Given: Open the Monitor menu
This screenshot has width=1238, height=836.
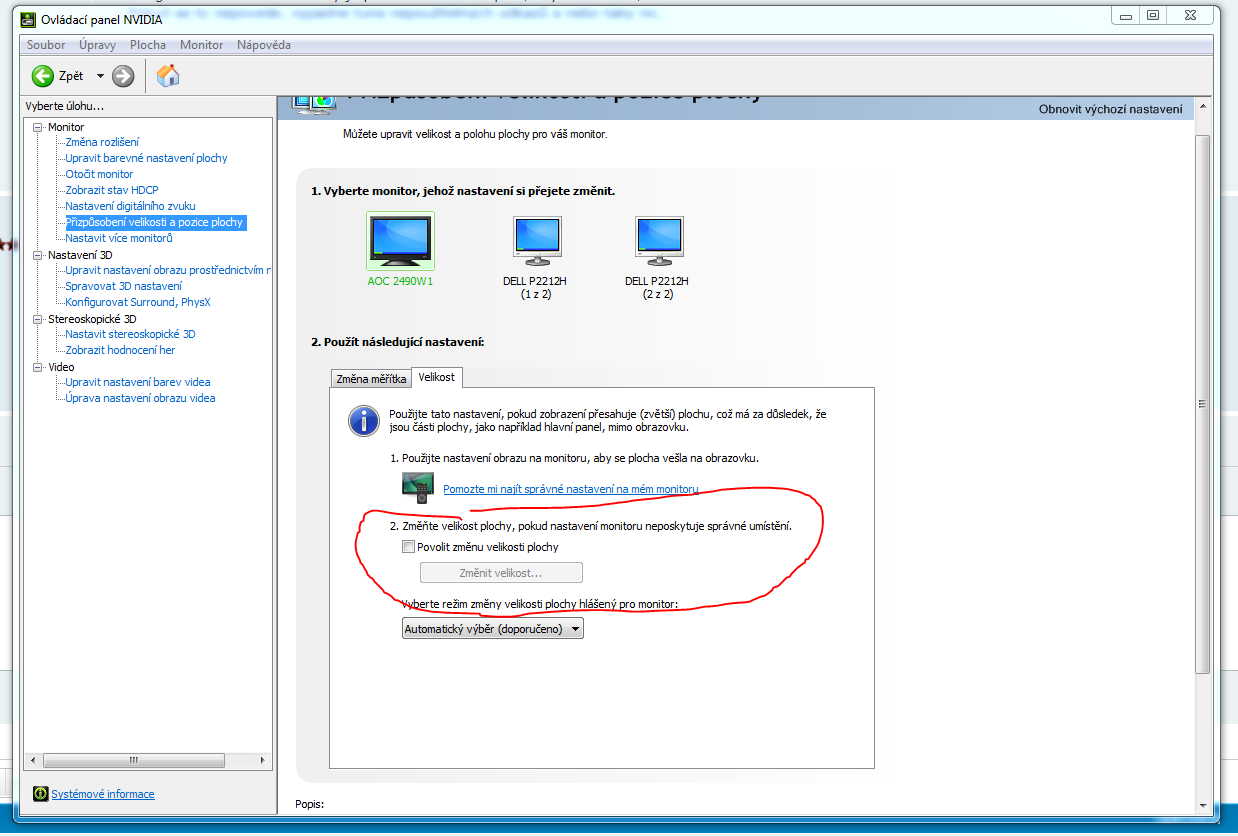Looking at the screenshot, I should coord(202,45).
